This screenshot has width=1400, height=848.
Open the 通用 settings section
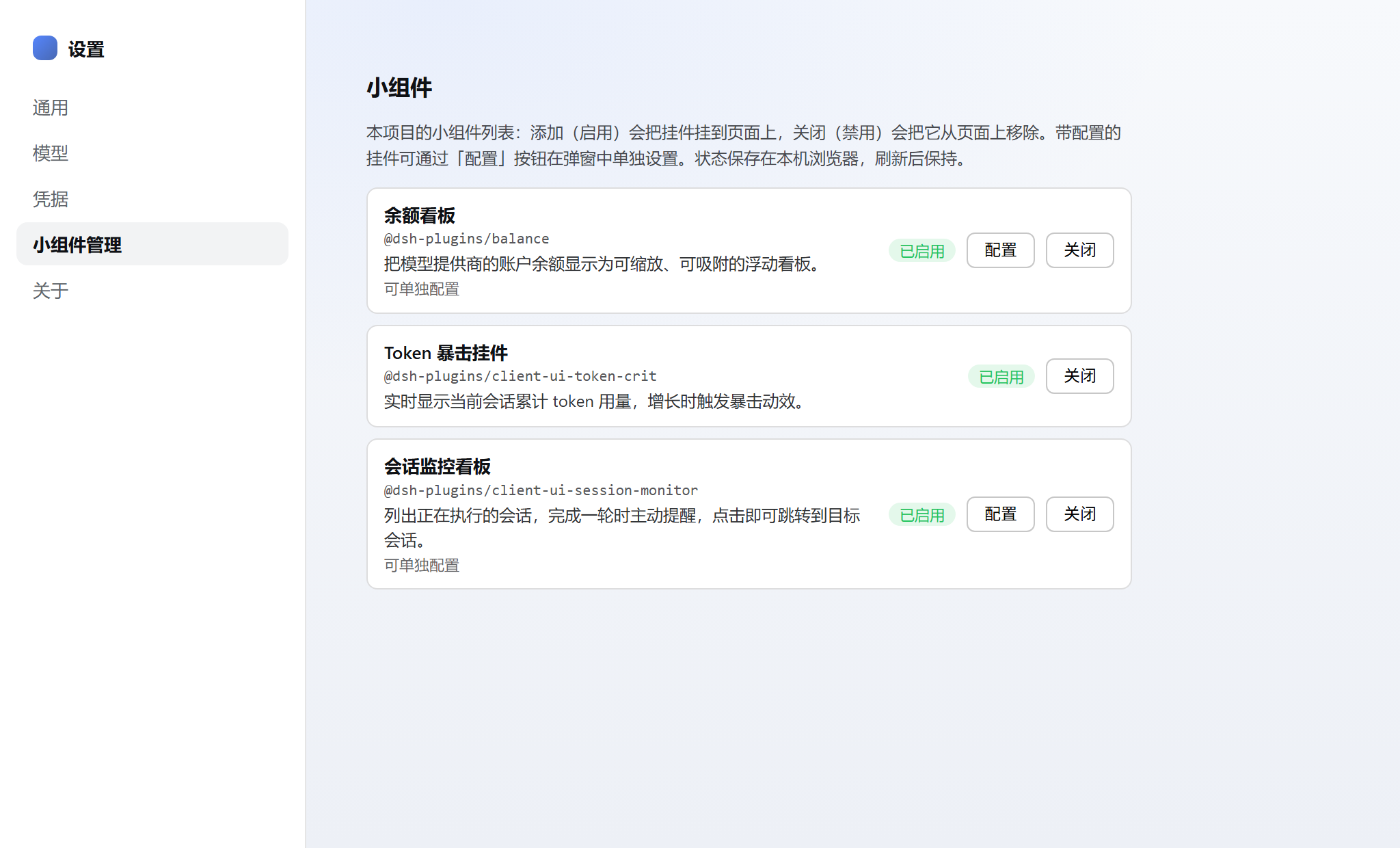152,107
